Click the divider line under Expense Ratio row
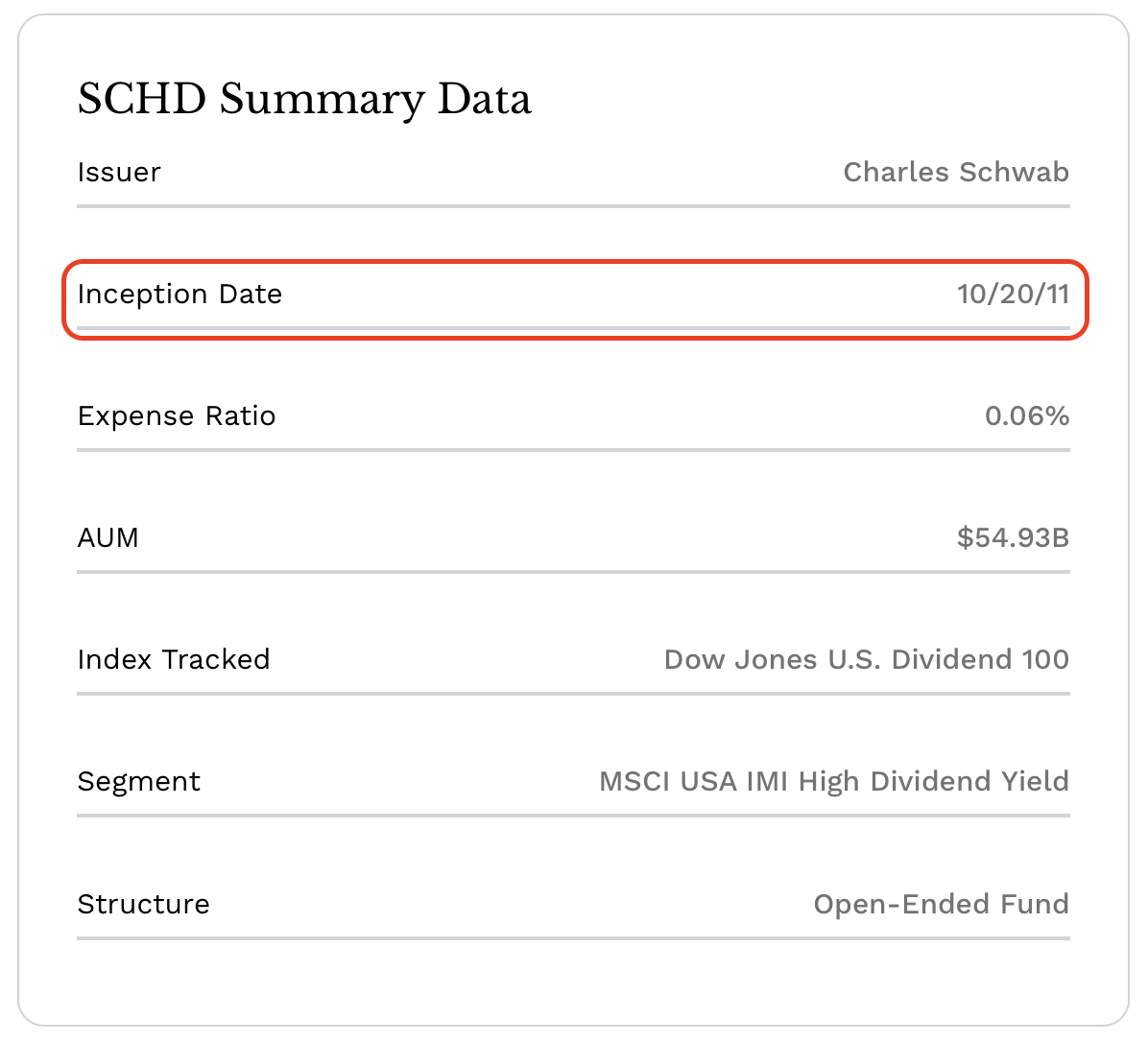Image resolution: width=1148 pixels, height=1042 pixels. (573, 450)
